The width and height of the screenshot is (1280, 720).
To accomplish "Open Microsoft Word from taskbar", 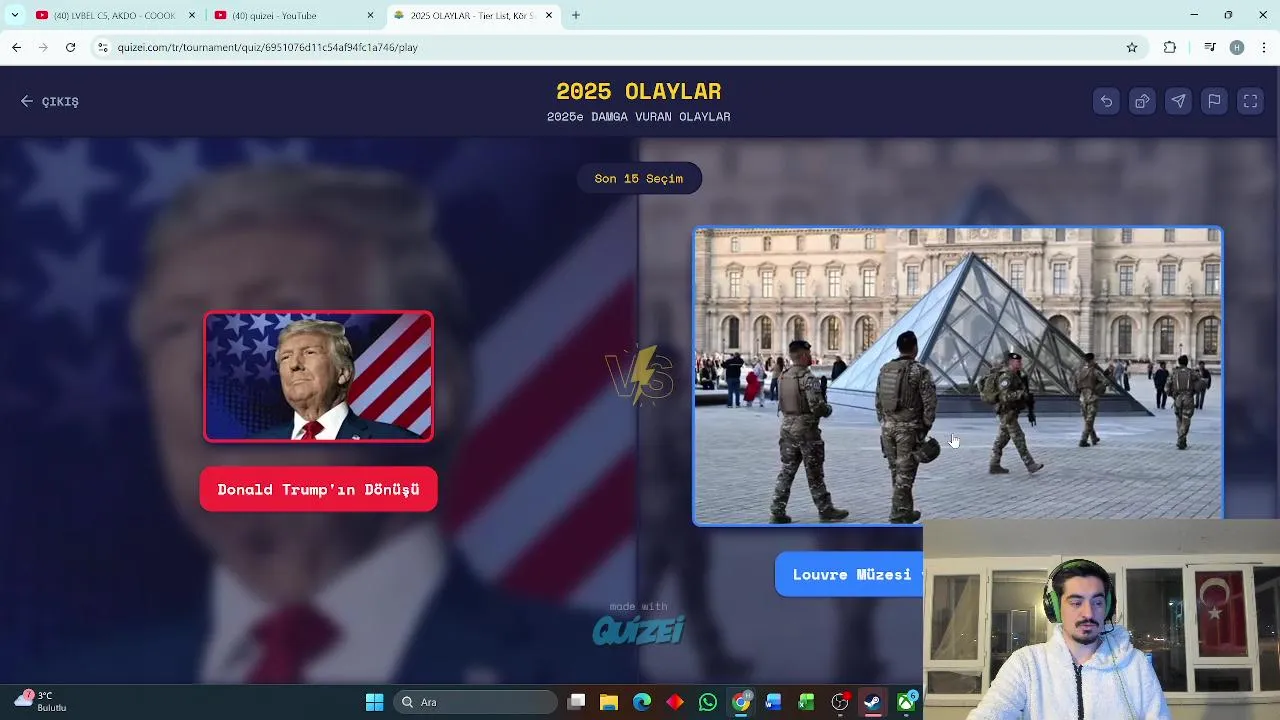I will tap(773, 702).
